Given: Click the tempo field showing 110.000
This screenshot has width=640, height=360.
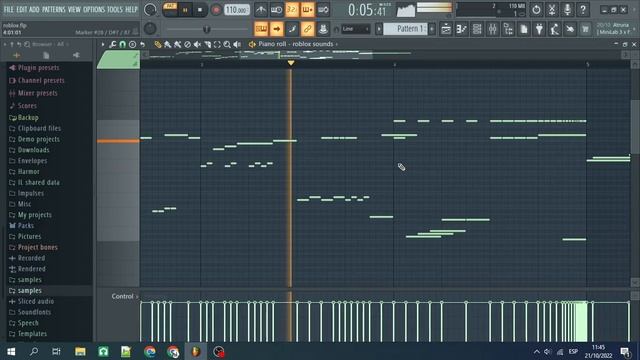Looking at the screenshot, I should 237,10.
